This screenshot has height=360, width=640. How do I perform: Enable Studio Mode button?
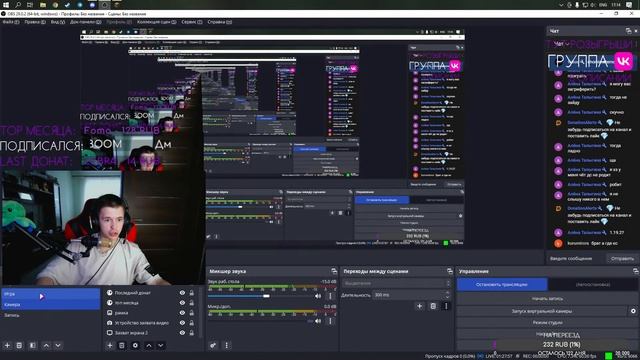click(547, 323)
